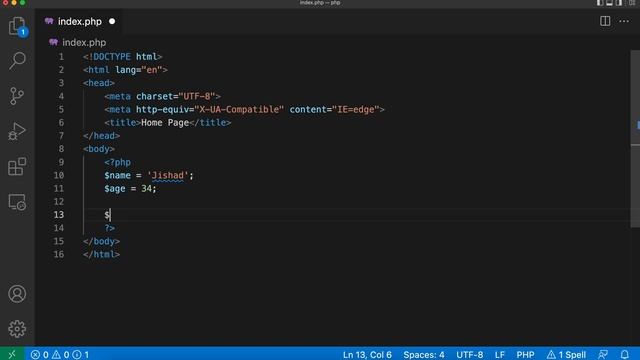Click Ln 13, Col 6 to go to line
The image size is (640, 360).
click(x=367, y=354)
